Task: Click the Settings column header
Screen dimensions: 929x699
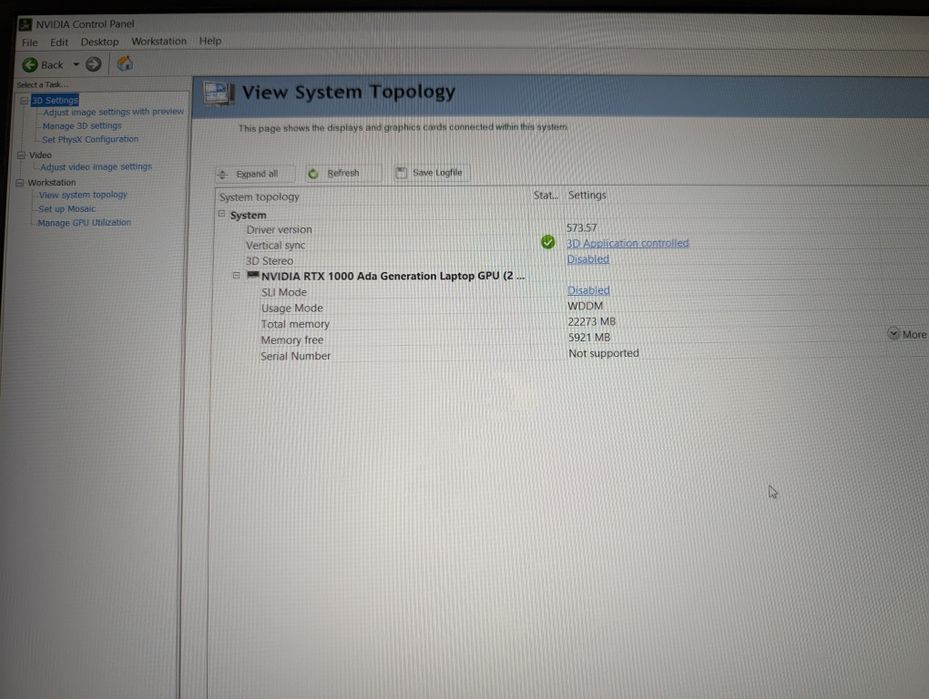Action: click(x=587, y=195)
